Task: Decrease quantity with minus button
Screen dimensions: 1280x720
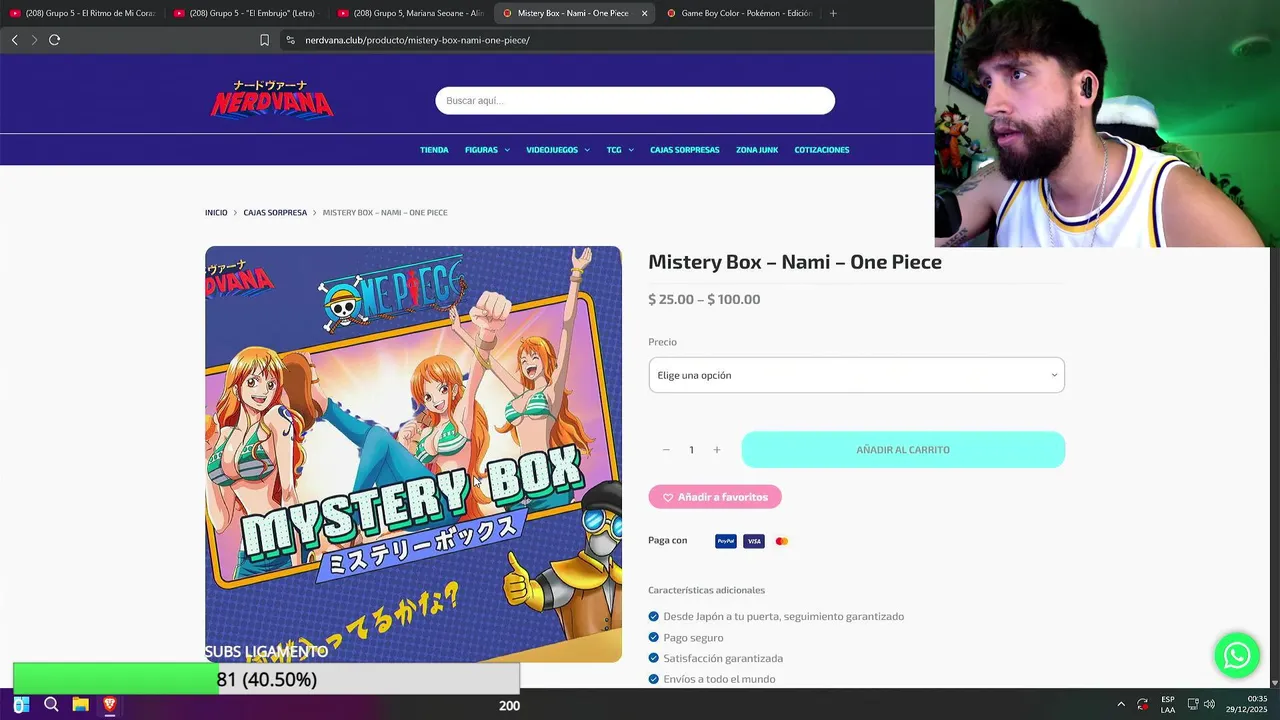Action: tap(666, 450)
